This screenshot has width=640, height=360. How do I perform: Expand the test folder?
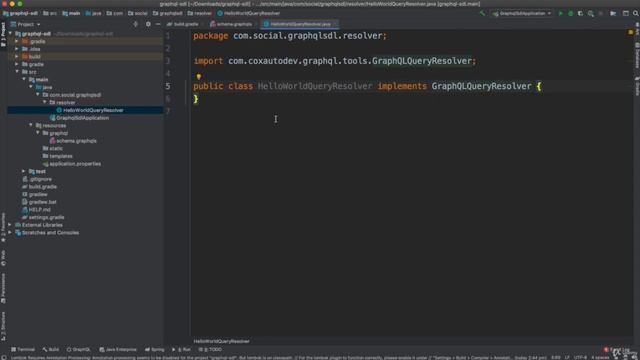point(24,171)
